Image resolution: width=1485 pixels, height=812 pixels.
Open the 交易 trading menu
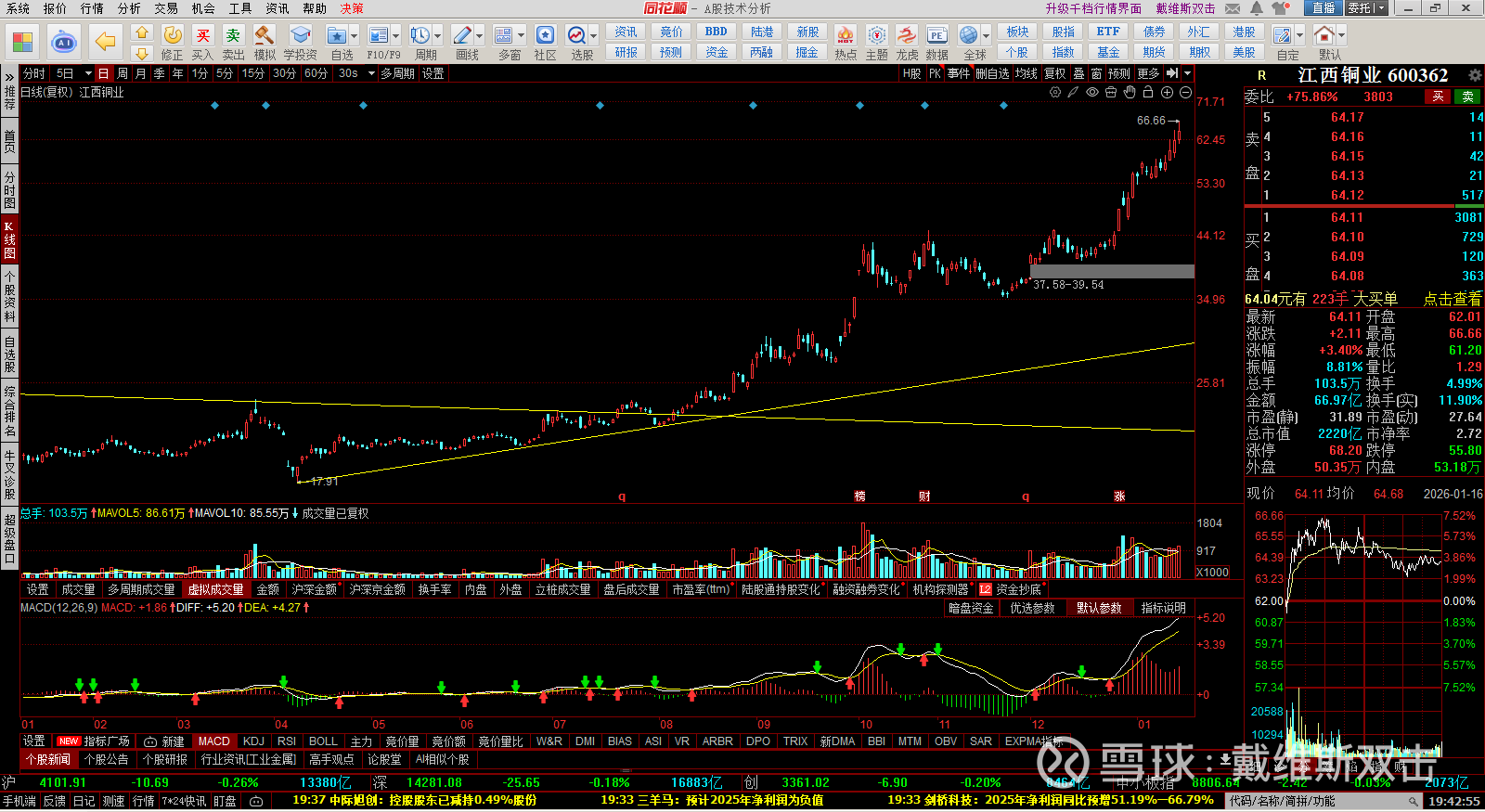tap(166, 8)
